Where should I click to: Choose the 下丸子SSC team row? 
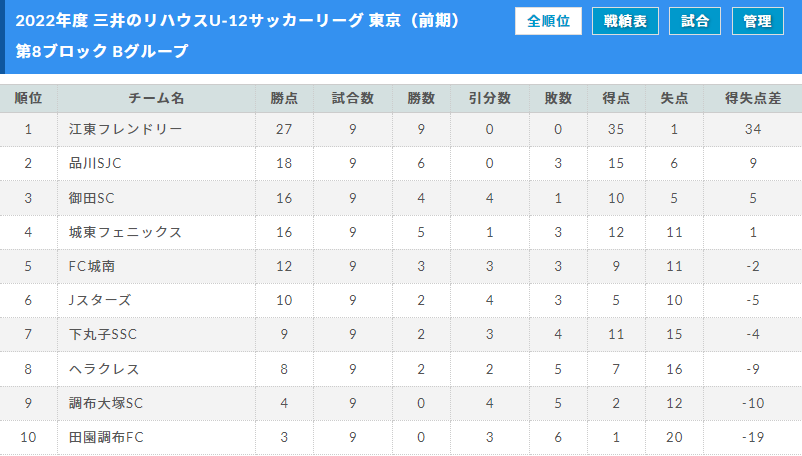(x=102, y=335)
